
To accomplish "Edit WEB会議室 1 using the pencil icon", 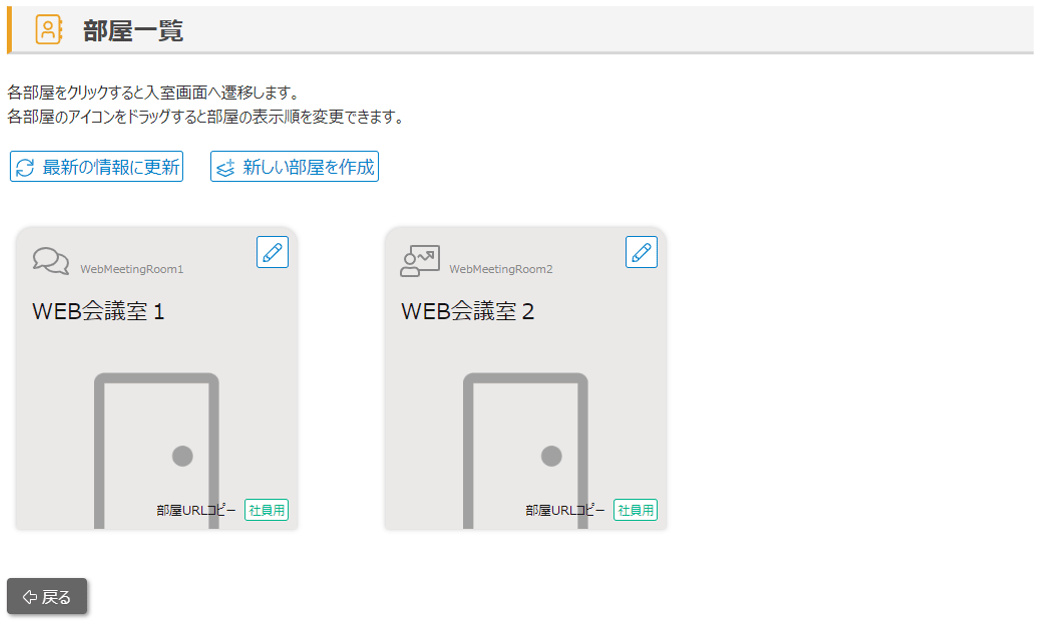I will point(272,252).
